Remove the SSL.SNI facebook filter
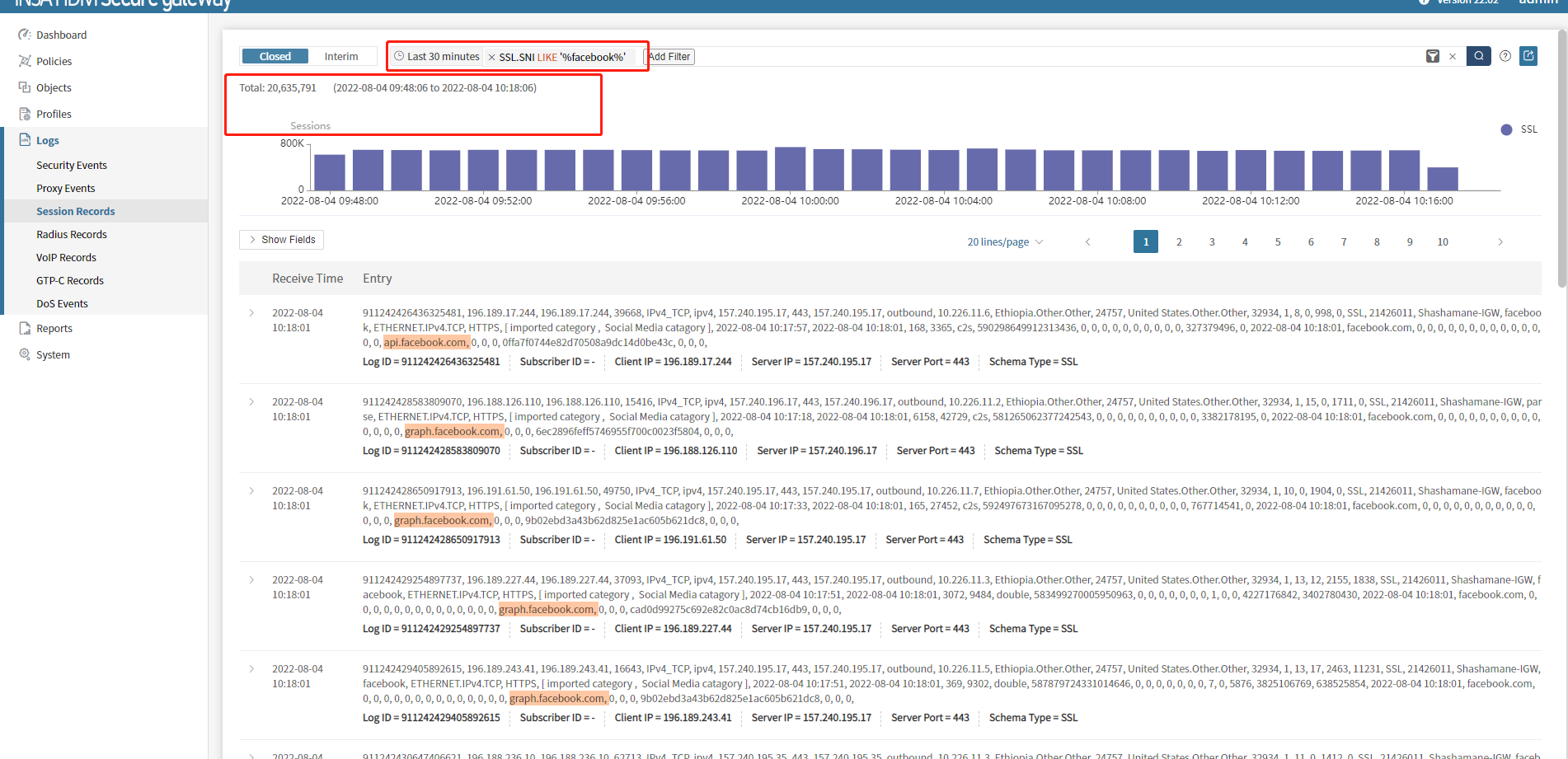Viewport: 1568px width, 759px height. pyautogui.click(x=492, y=58)
